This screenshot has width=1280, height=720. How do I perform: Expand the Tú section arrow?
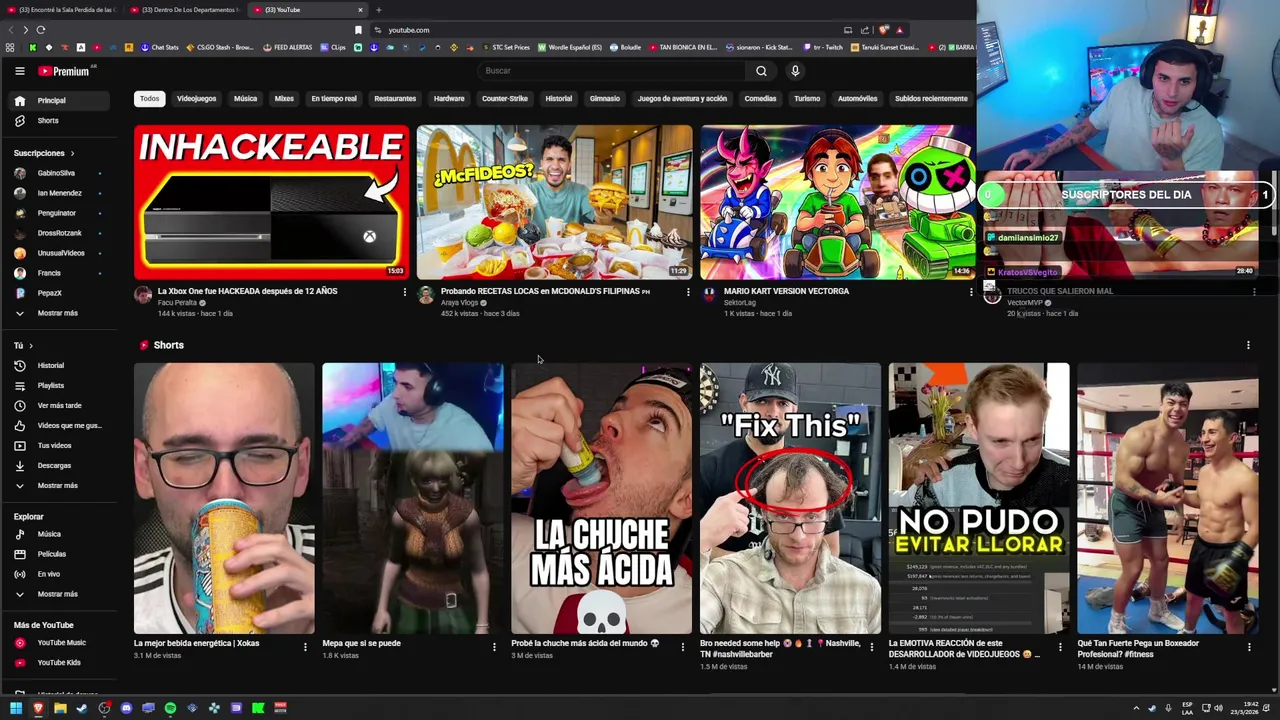[30, 345]
